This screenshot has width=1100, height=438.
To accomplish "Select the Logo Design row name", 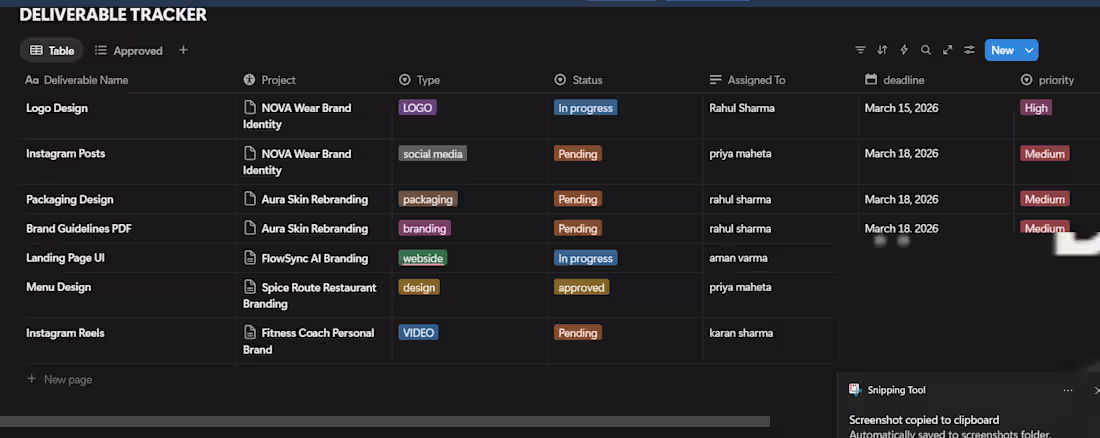I will coord(57,108).
